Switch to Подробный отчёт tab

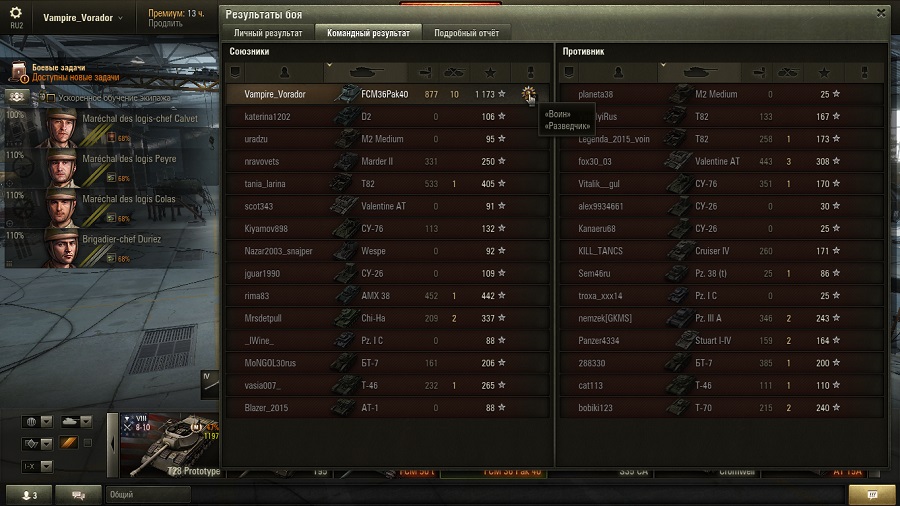pos(466,33)
